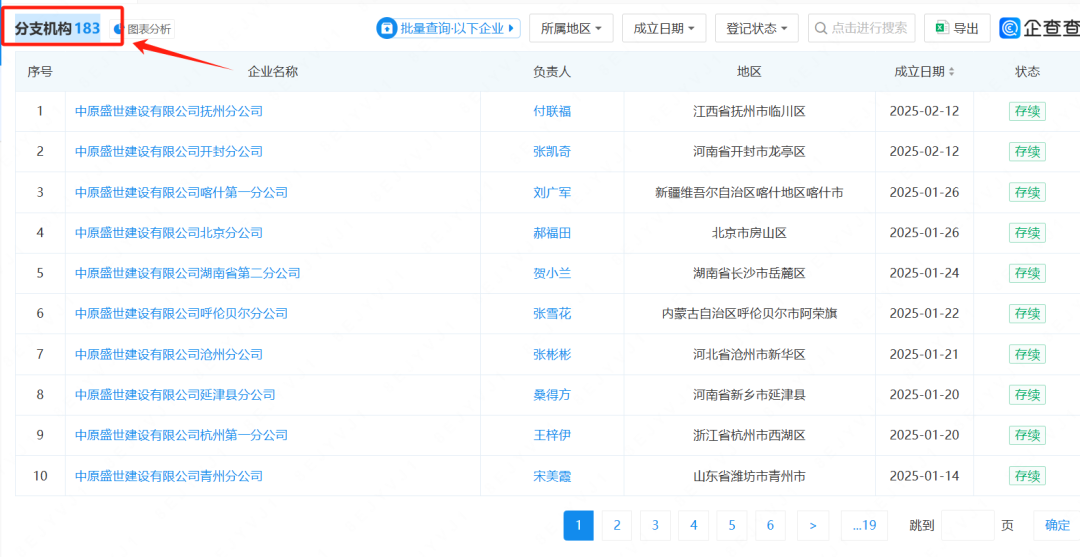Viewport: 1080px width, 557px height.
Task: Sort by 成立日期 column arrows
Action: coord(952,72)
